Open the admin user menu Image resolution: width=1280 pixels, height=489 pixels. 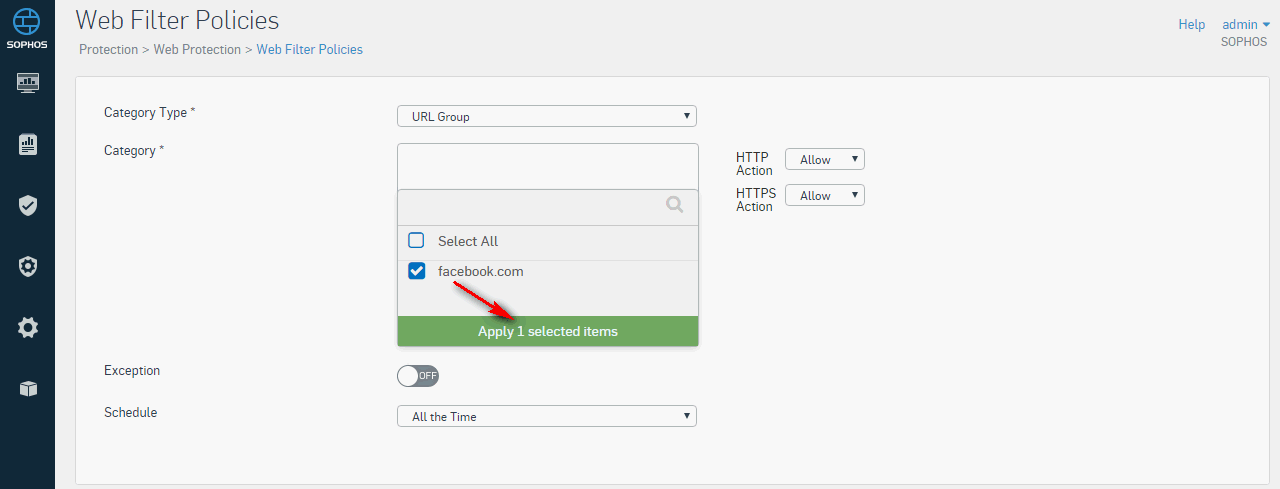click(1246, 24)
